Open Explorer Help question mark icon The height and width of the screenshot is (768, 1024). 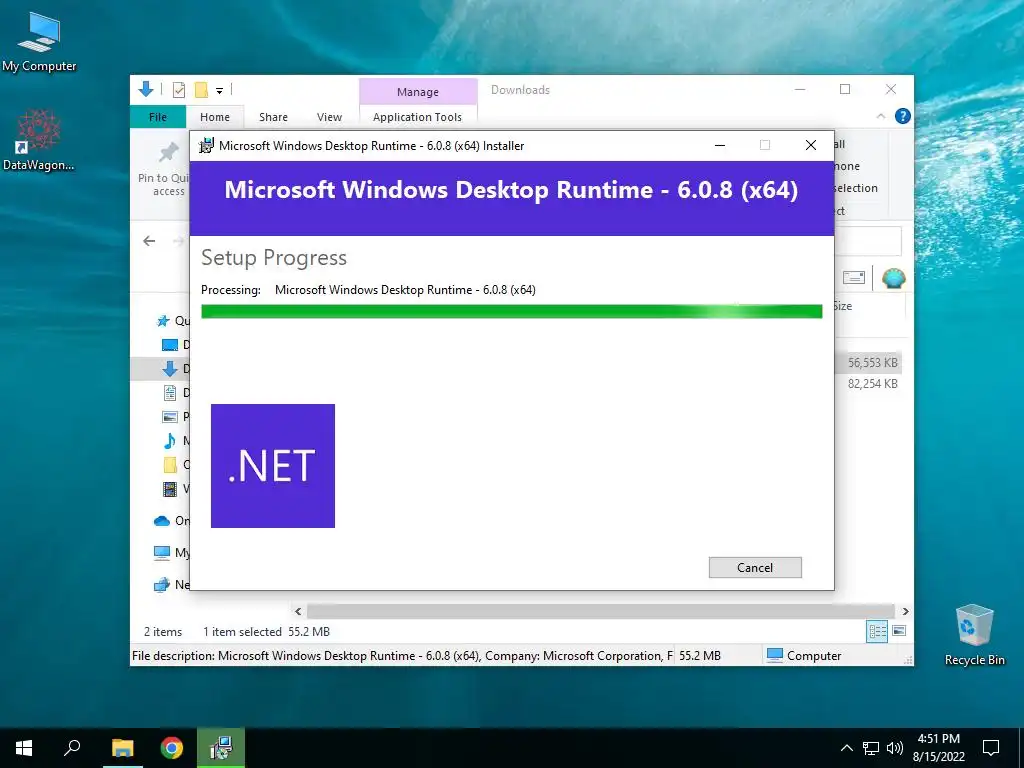pos(903,116)
